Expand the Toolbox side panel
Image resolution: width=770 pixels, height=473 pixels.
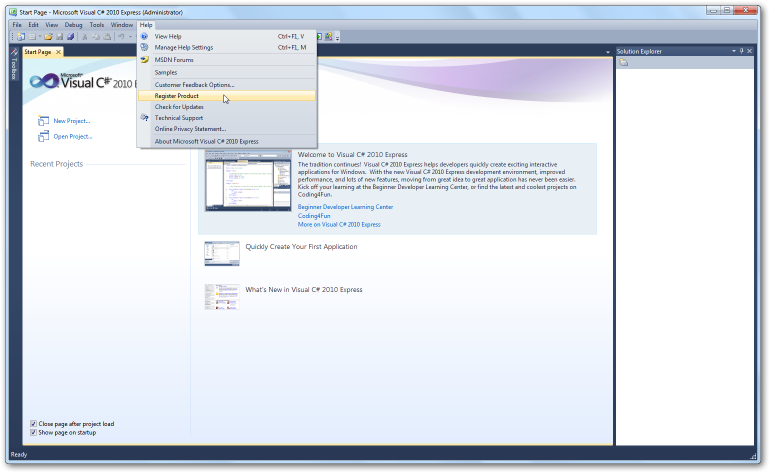(13, 67)
